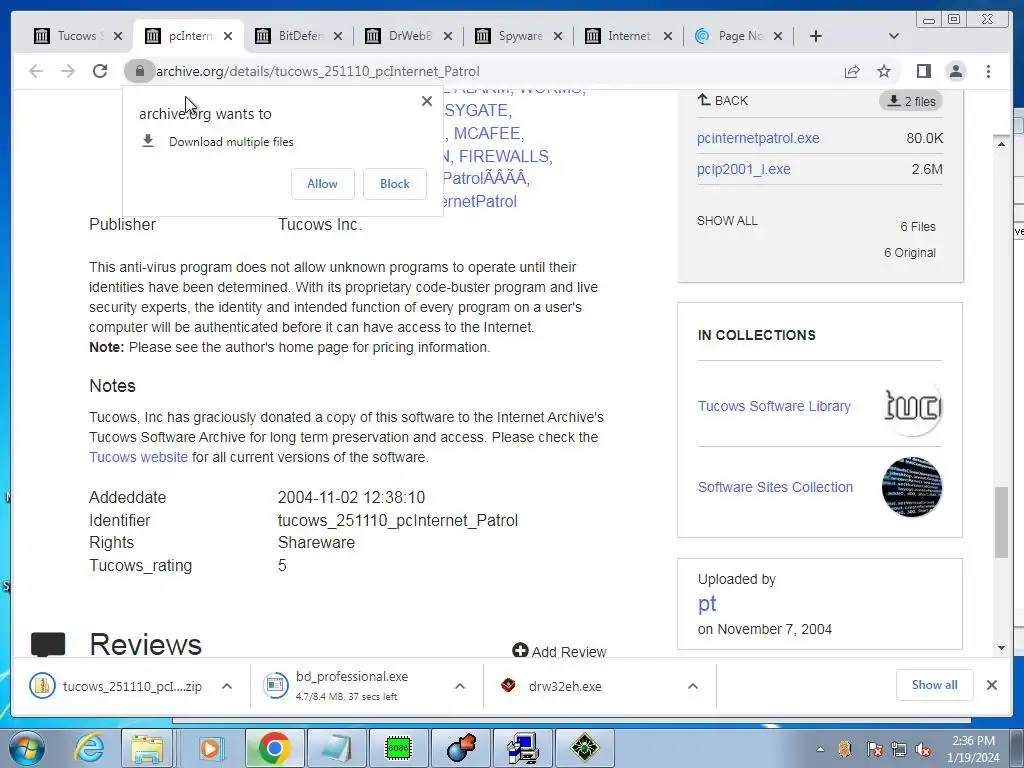Click the muted volume tray icon

click(x=923, y=749)
